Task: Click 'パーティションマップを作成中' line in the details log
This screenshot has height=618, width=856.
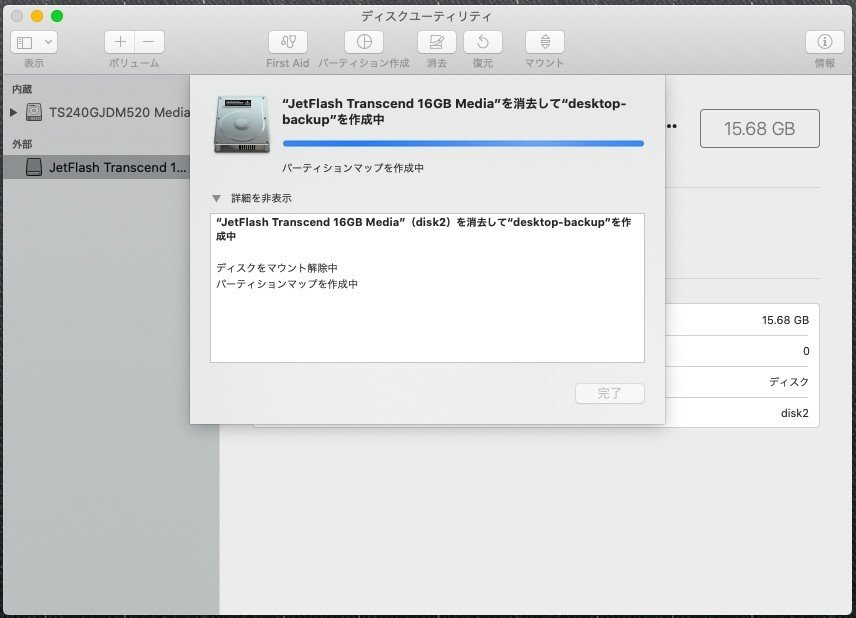Action: coord(287,284)
